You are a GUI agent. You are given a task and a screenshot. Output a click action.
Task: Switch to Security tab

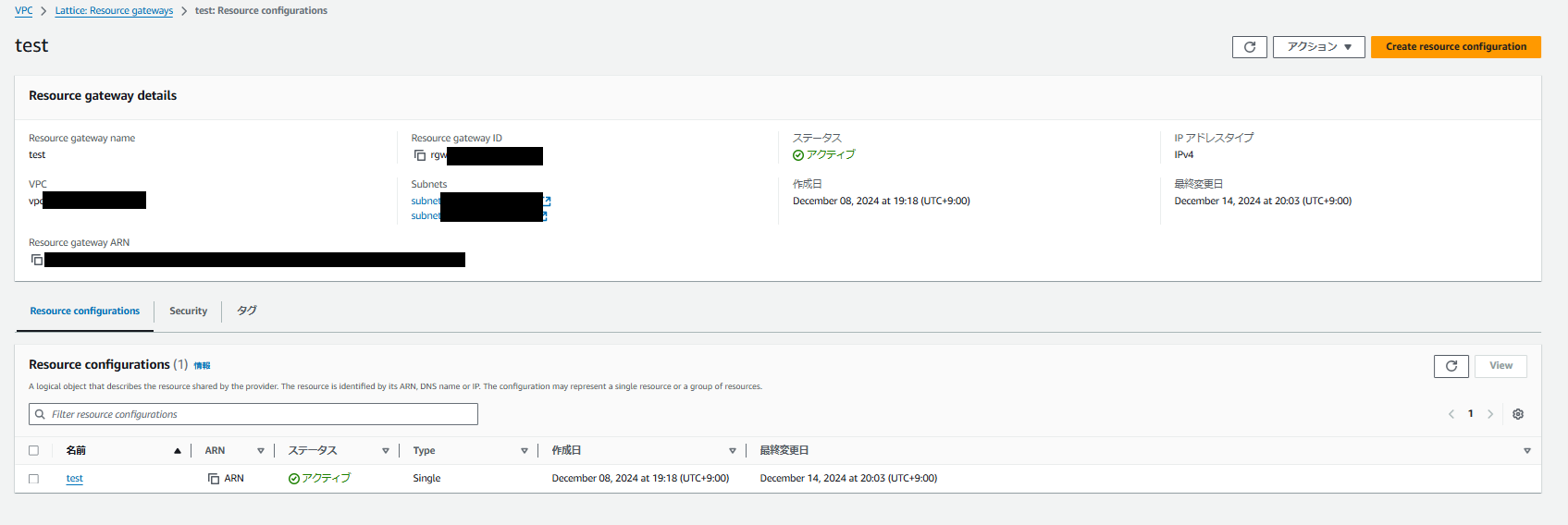click(x=189, y=311)
